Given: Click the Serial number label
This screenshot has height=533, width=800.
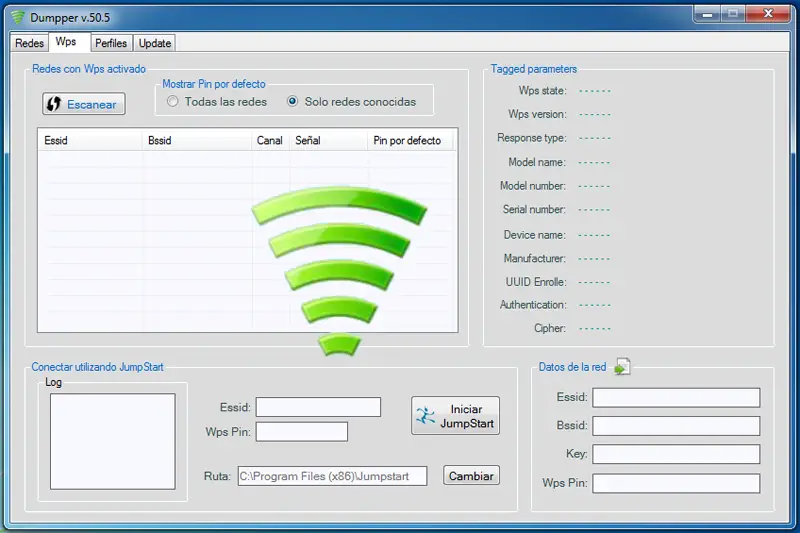Looking at the screenshot, I should point(534,209).
